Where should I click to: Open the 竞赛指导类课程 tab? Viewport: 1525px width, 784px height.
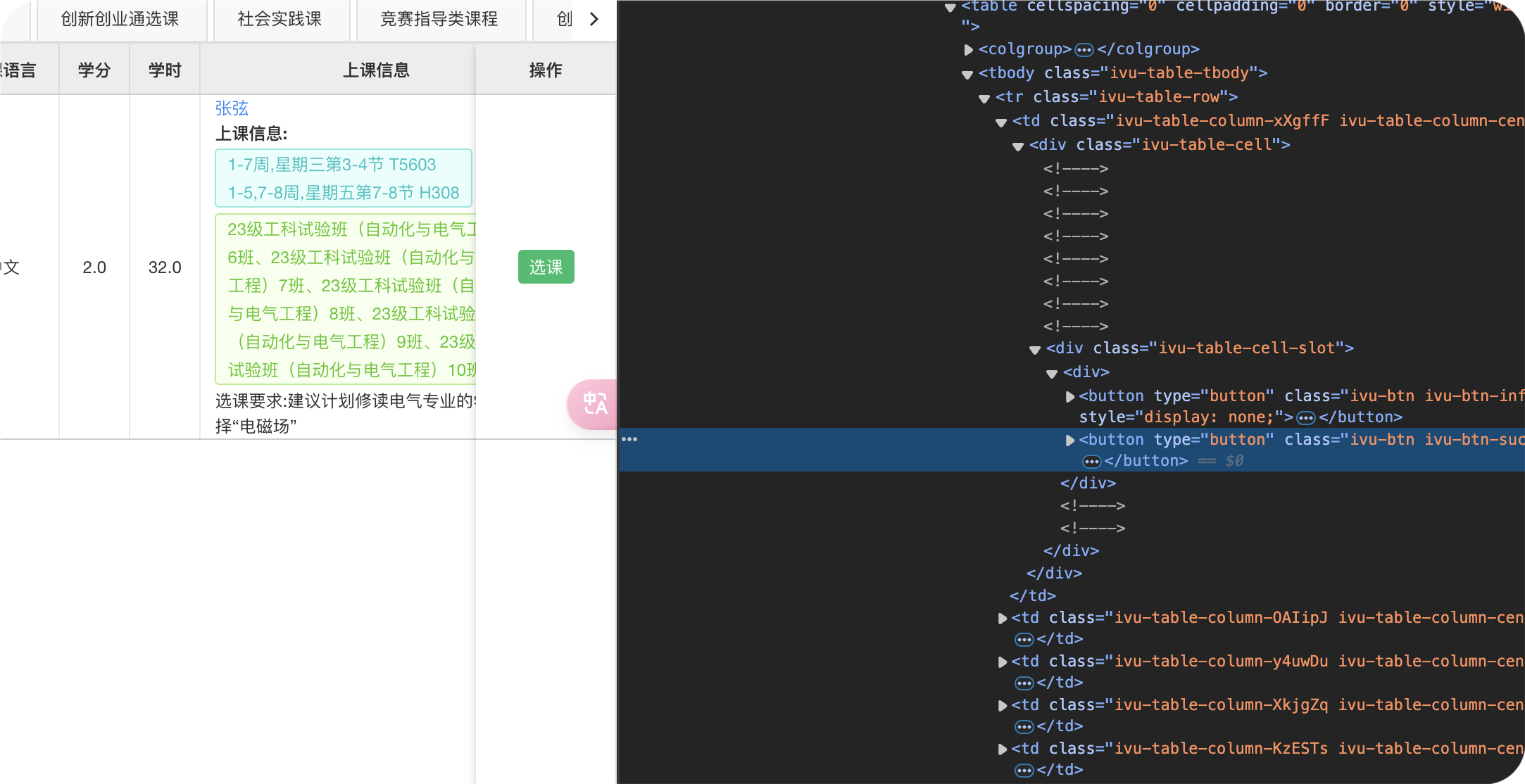coord(439,19)
